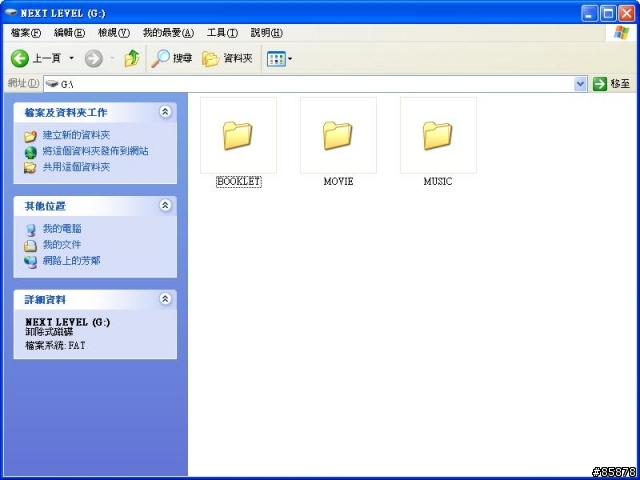Select the MOVIE folder thumbnail
Image resolution: width=640 pixels, height=480 pixels.
(x=338, y=135)
